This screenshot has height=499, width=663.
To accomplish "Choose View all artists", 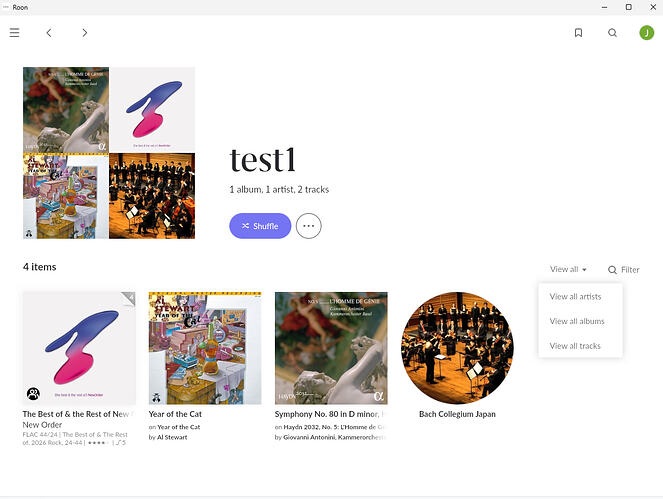I will [575, 296].
